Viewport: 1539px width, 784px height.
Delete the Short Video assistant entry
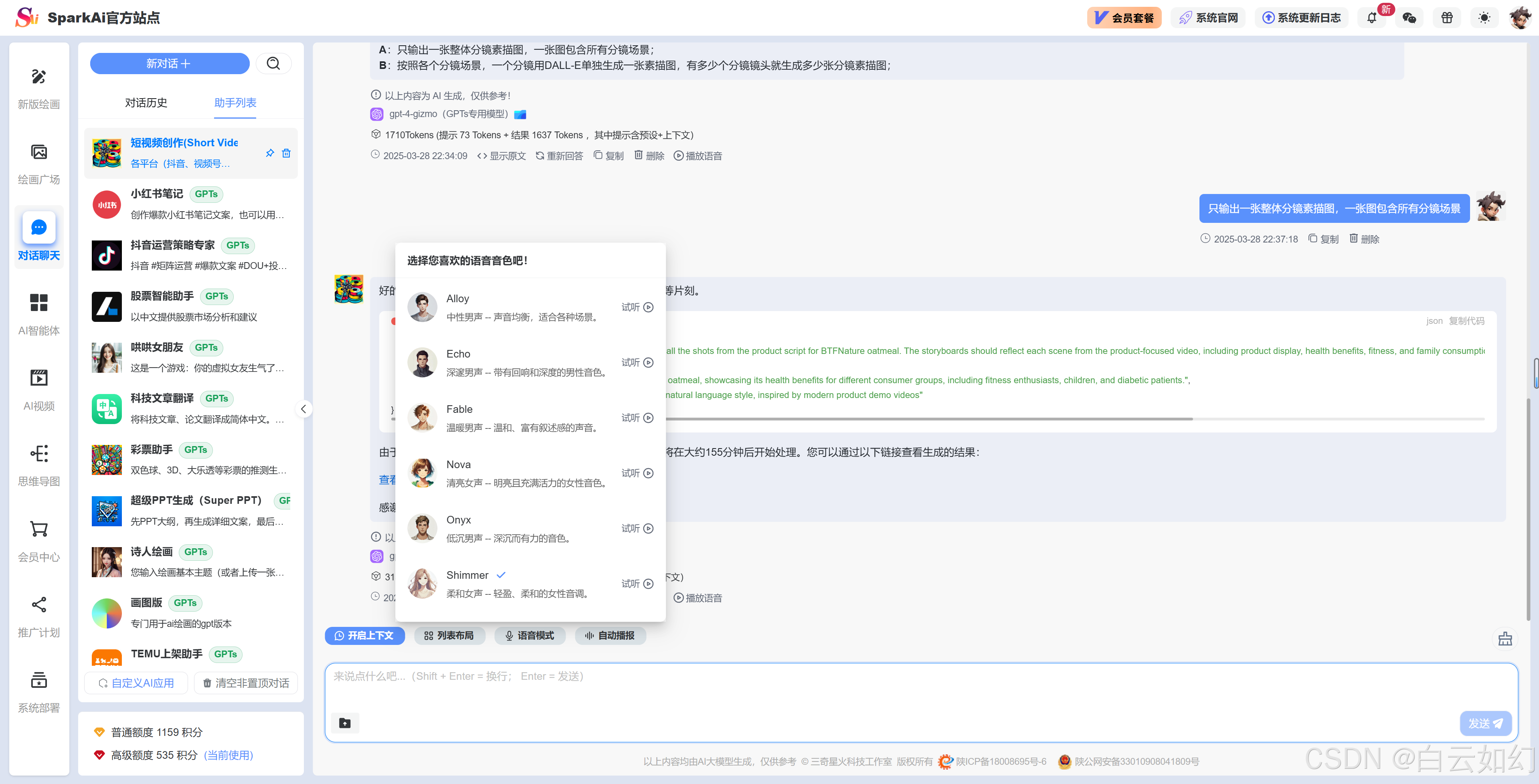[x=286, y=153]
